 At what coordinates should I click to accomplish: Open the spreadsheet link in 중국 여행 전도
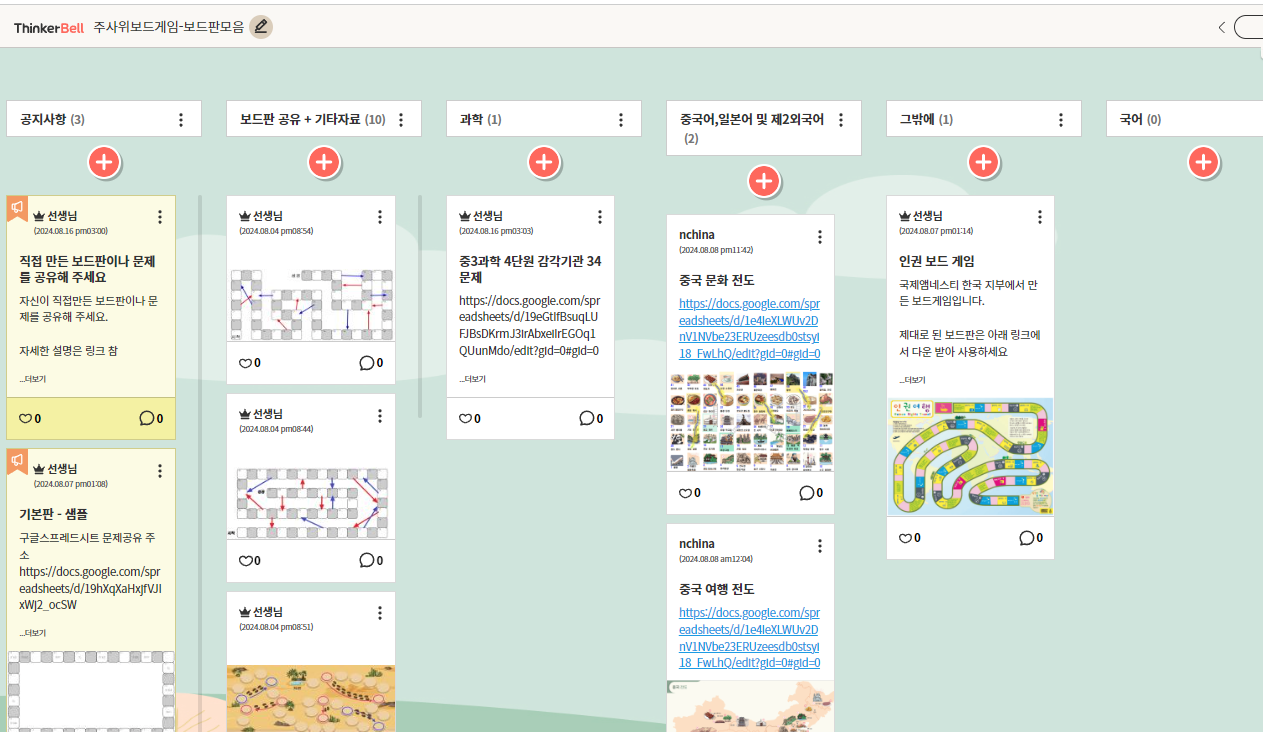point(750,638)
